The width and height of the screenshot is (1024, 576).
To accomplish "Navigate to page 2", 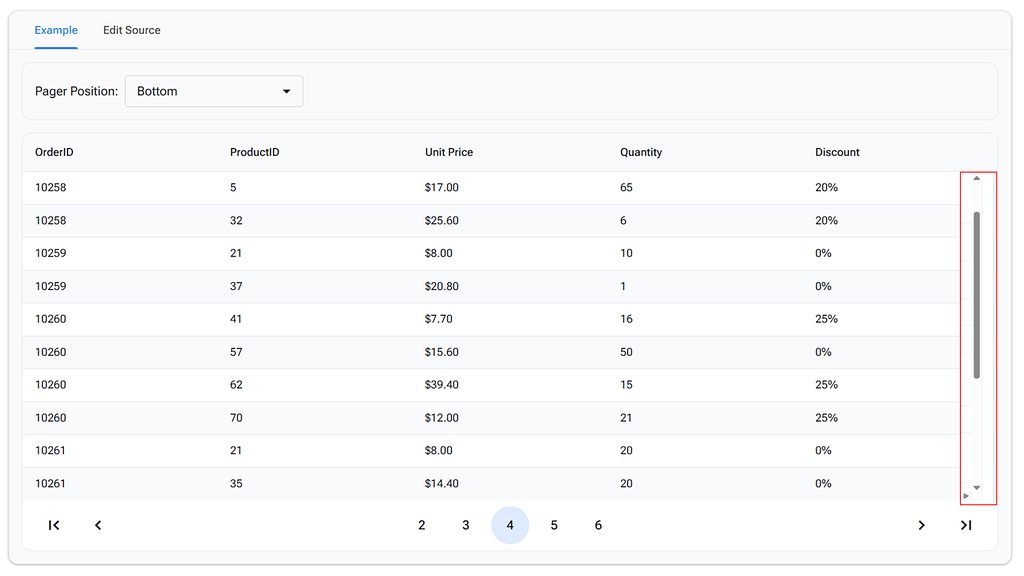I will coord(421,525).
